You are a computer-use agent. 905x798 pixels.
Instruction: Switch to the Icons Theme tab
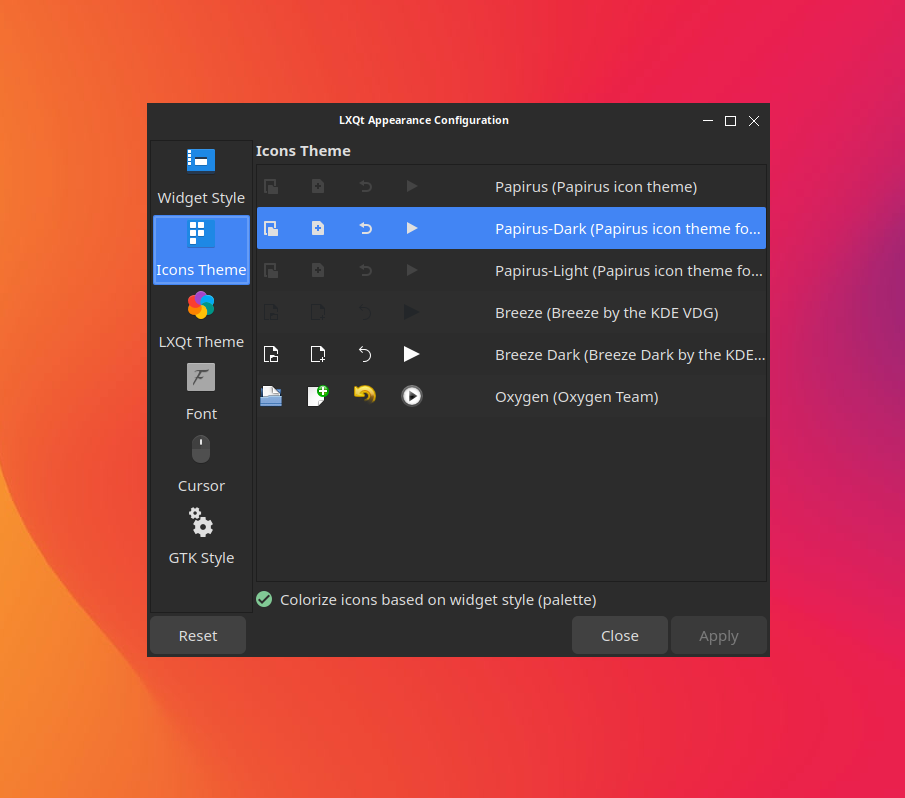click(201, 250)
